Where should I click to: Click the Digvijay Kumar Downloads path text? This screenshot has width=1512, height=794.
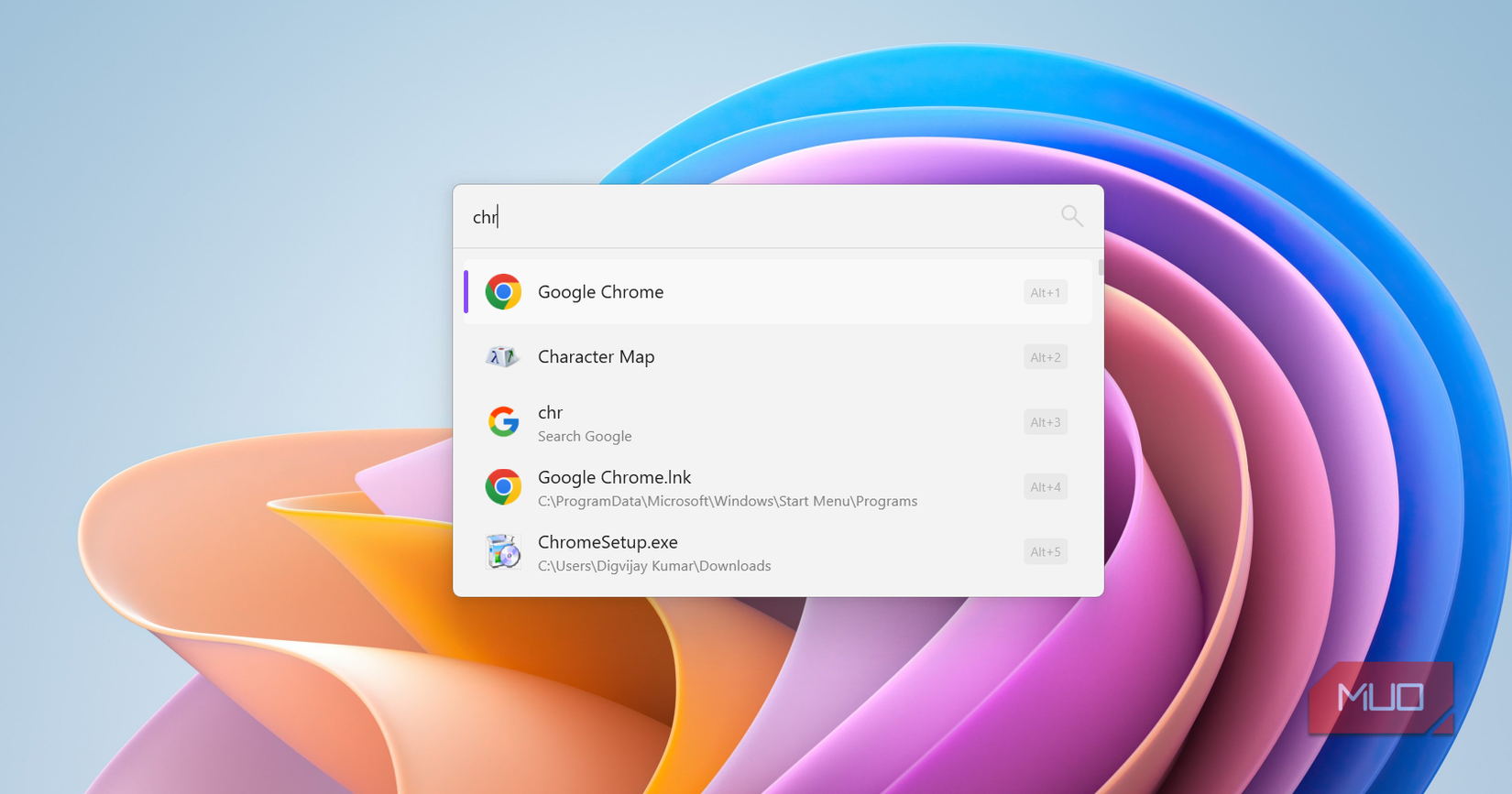(654, 566)
